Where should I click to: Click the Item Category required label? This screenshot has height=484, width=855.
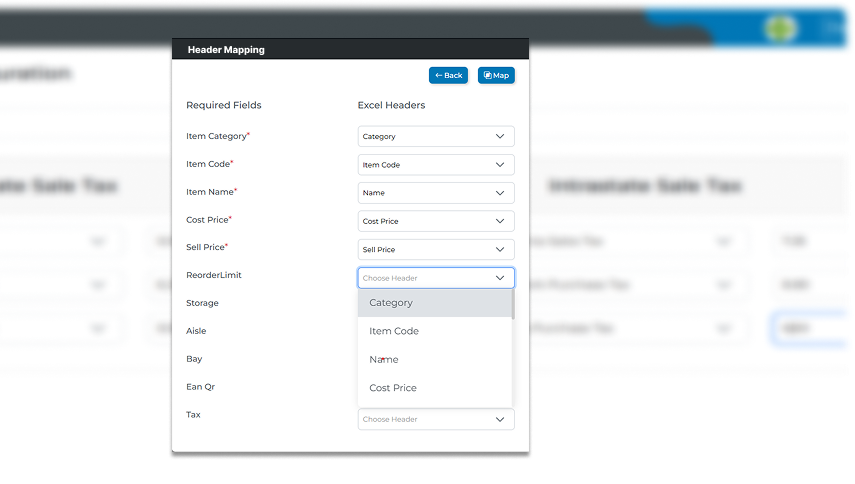click(218, 136)
